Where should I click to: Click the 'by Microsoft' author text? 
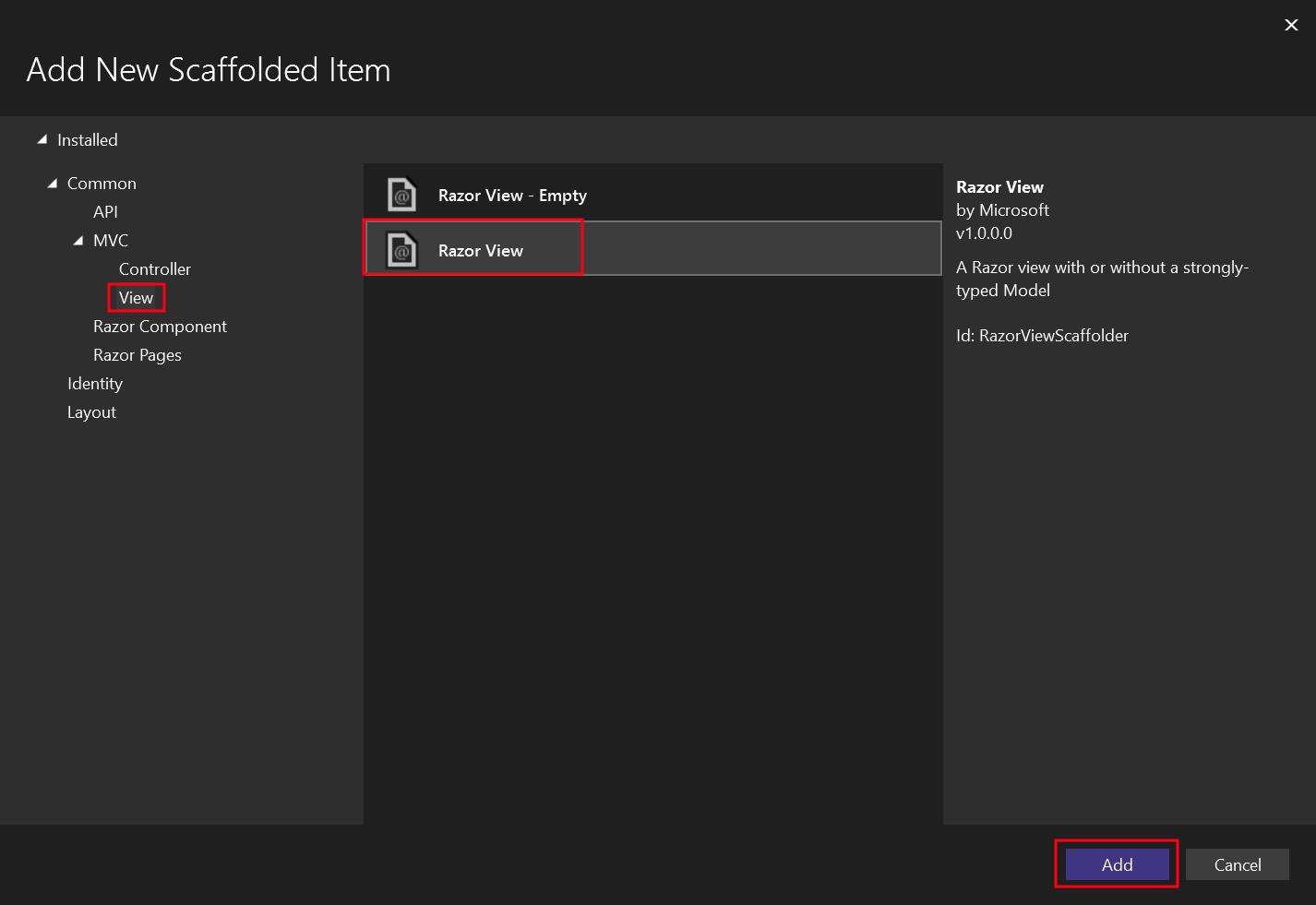[1002, 209]
